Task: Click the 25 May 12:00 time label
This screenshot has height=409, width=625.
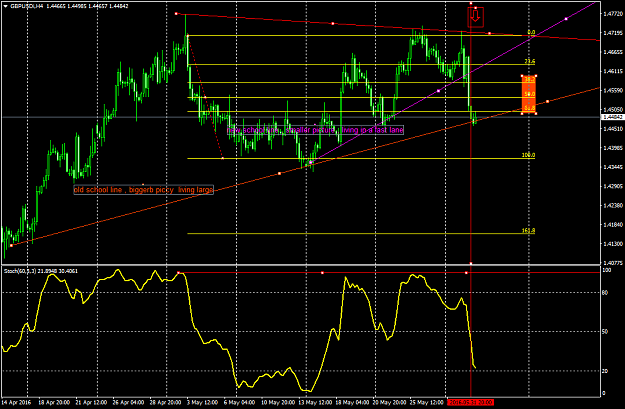Action: tap(427, 402)
